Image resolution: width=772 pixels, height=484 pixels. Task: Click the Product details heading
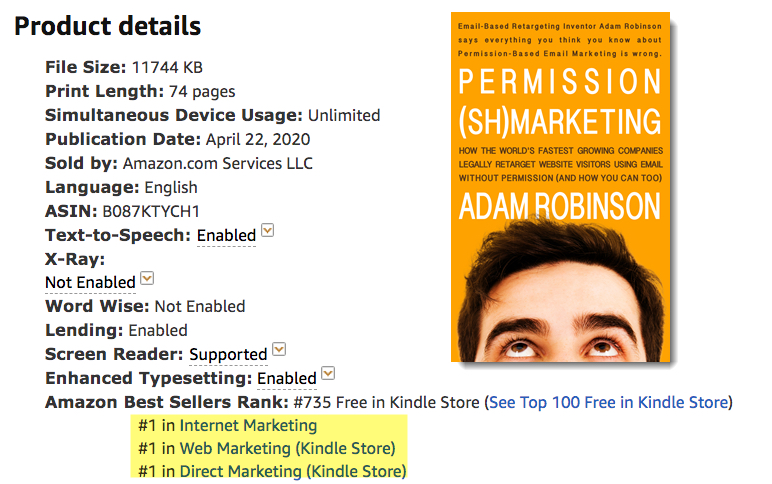pos(108,26)
